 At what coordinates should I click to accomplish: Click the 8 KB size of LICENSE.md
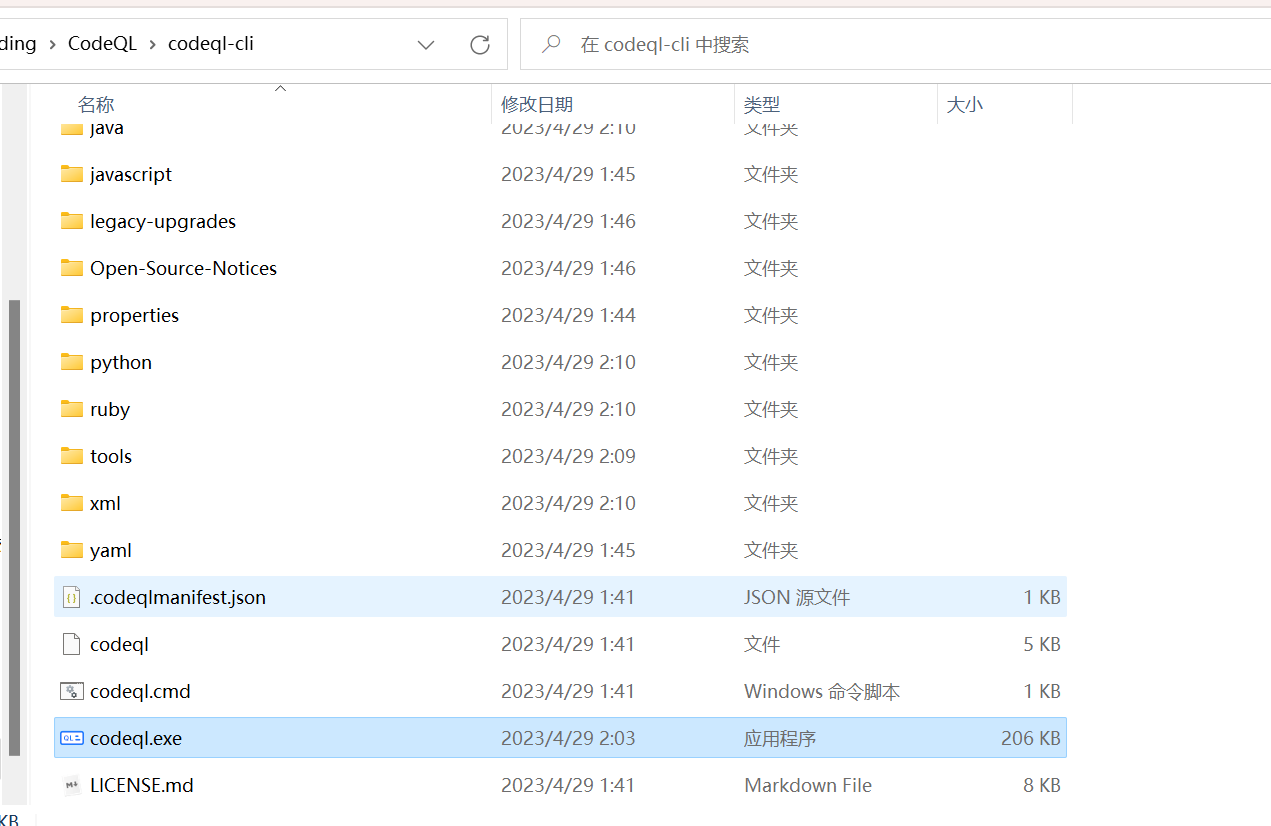(1042, 785)
